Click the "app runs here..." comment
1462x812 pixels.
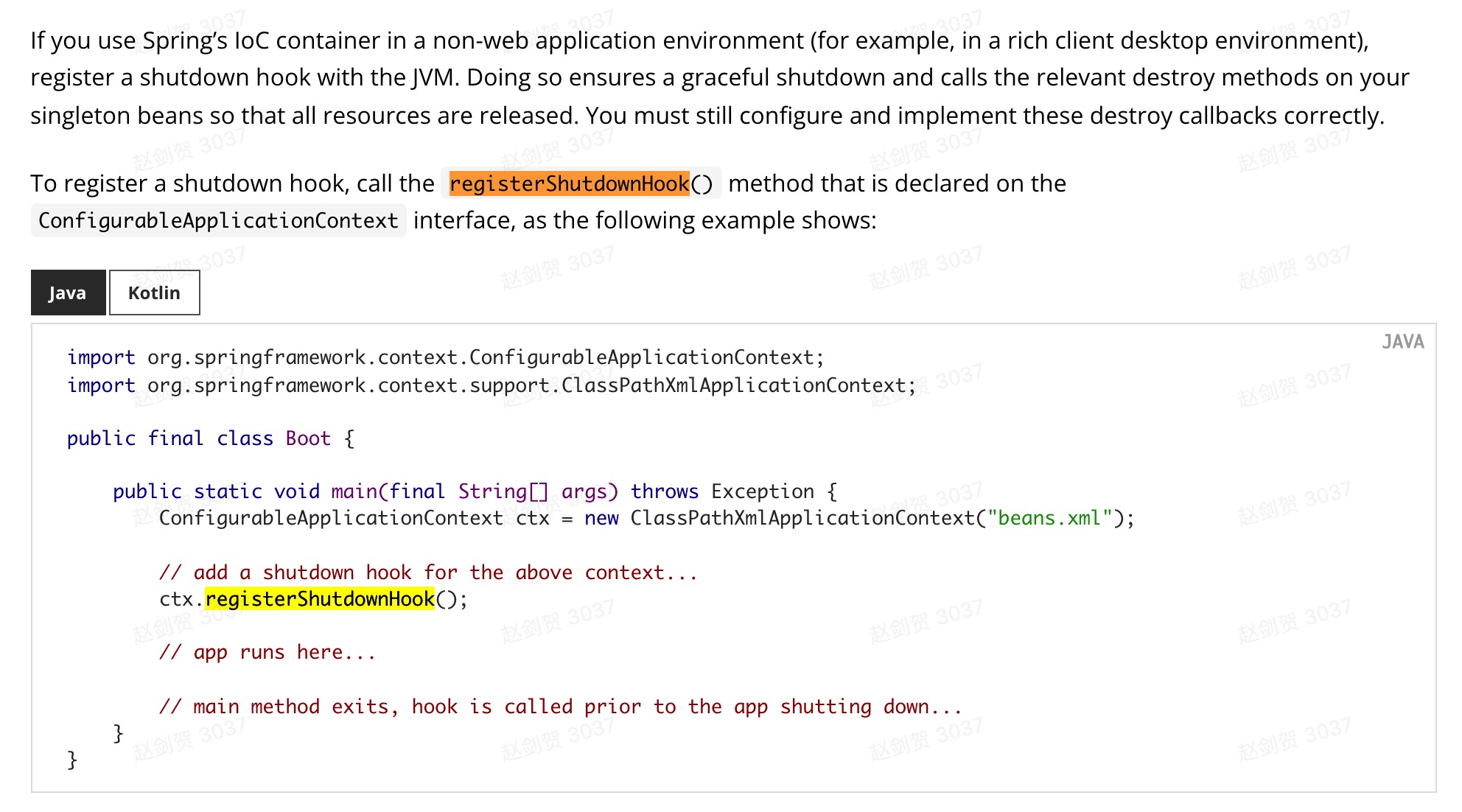(267, 652)
